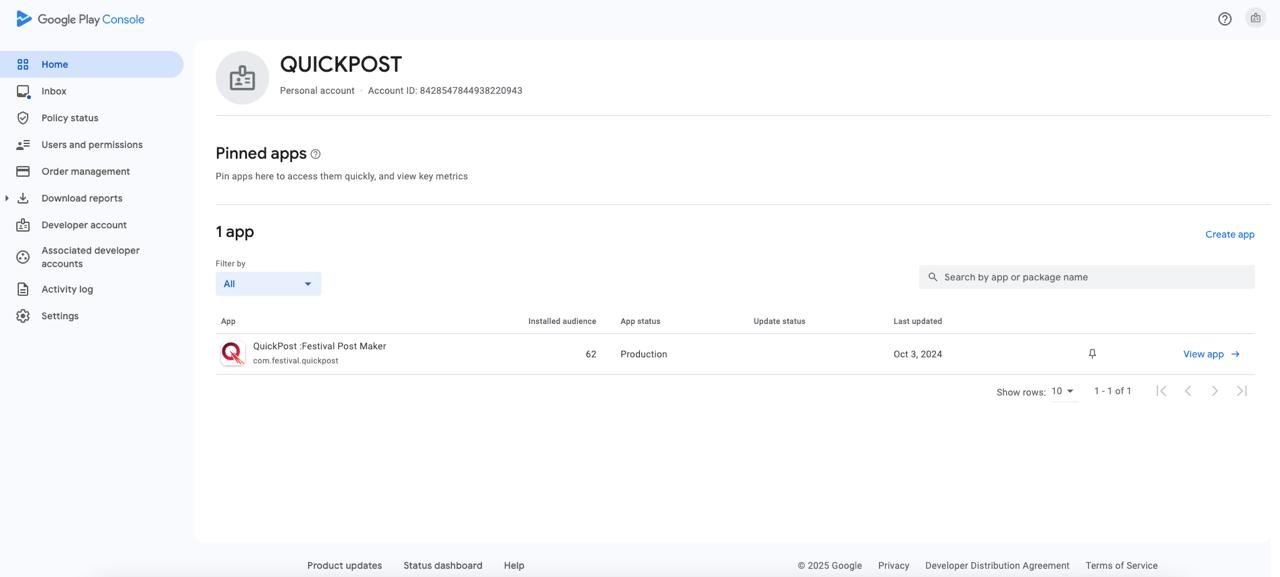Open the developer account avatar menu
Viewport: 1280px width, 577px height.
point(1256,18)
